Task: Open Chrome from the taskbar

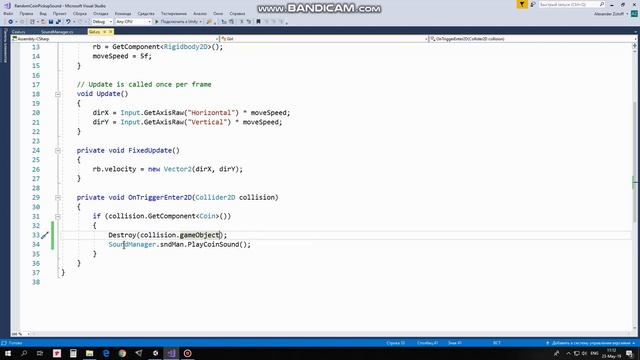Action: click(x=122, y=353)
